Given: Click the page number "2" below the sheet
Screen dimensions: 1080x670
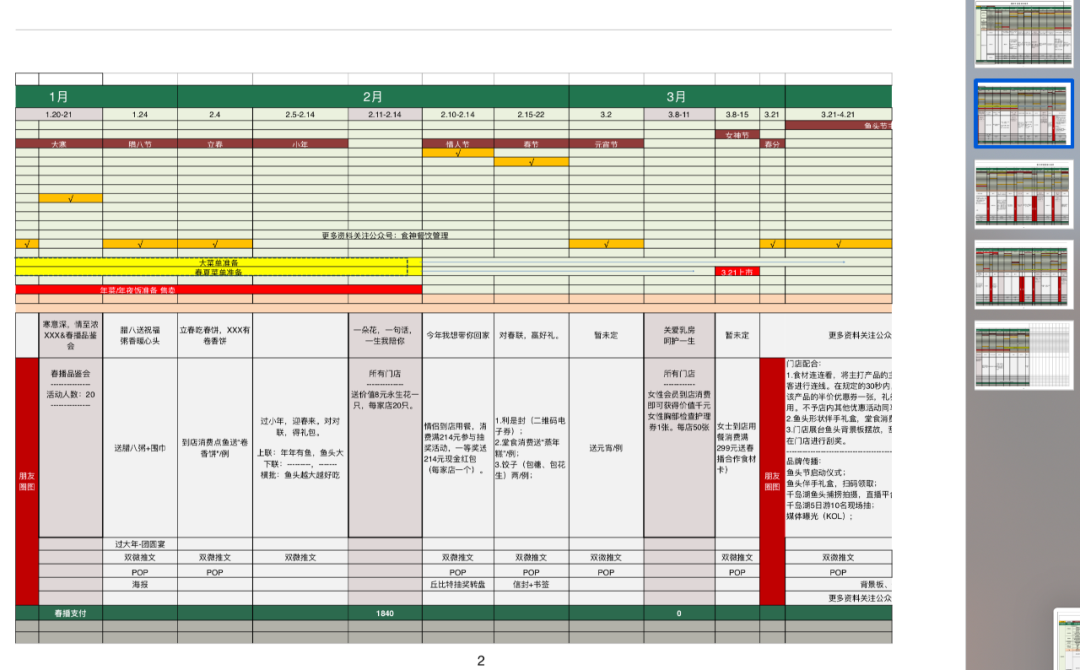Looking at the screenshot, I should tap(481, 661).
